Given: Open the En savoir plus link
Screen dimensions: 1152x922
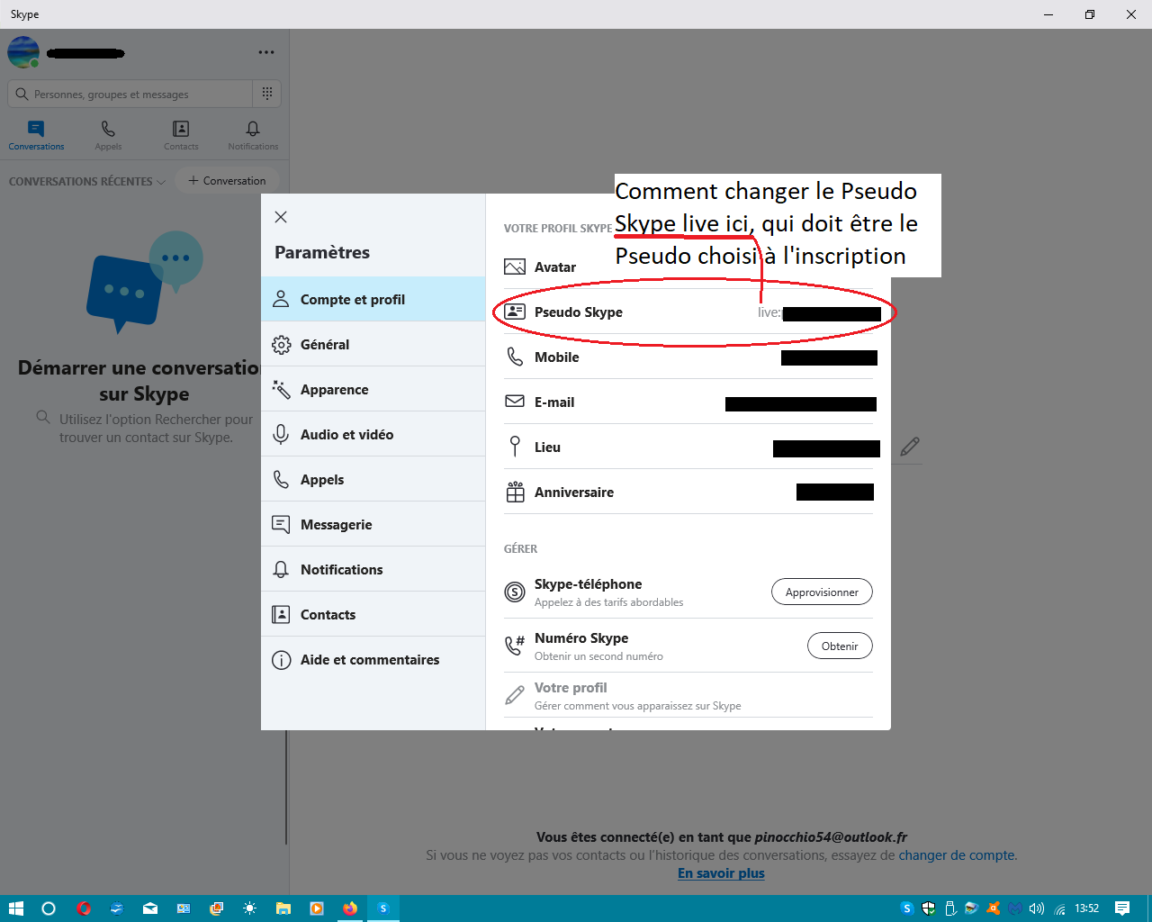Looking at the screenshot, I should (720, 873).
